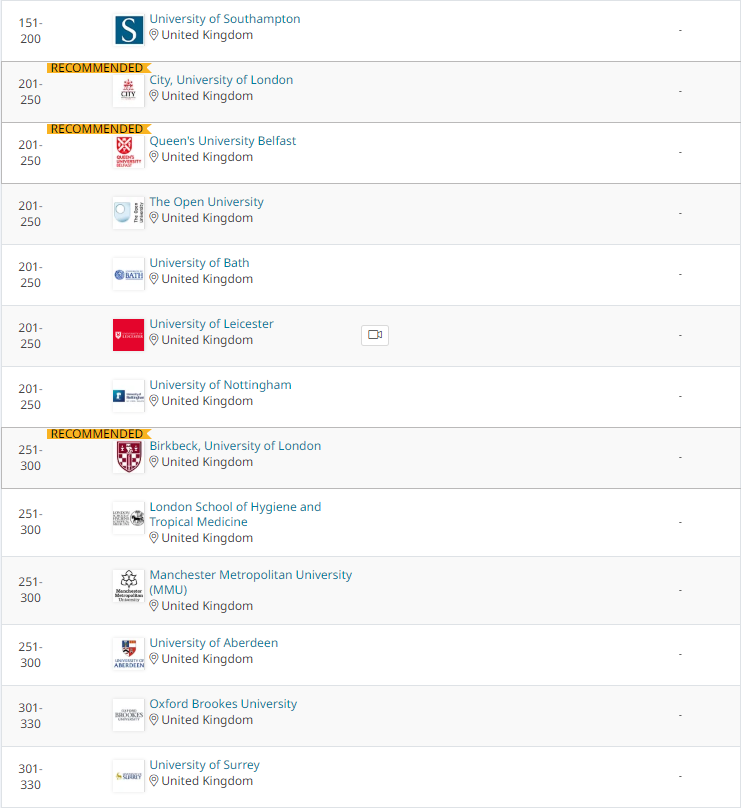Open the Queen's University Belfast crest logo

click(128, 152)
